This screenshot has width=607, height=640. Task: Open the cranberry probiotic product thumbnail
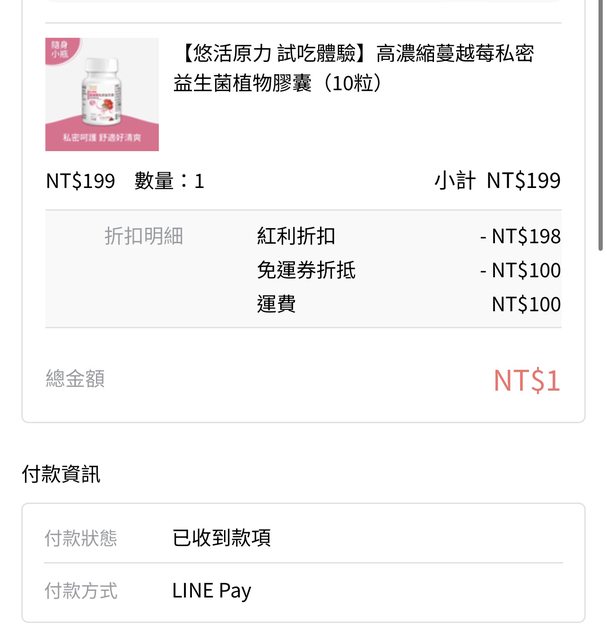tap(102, 94)
